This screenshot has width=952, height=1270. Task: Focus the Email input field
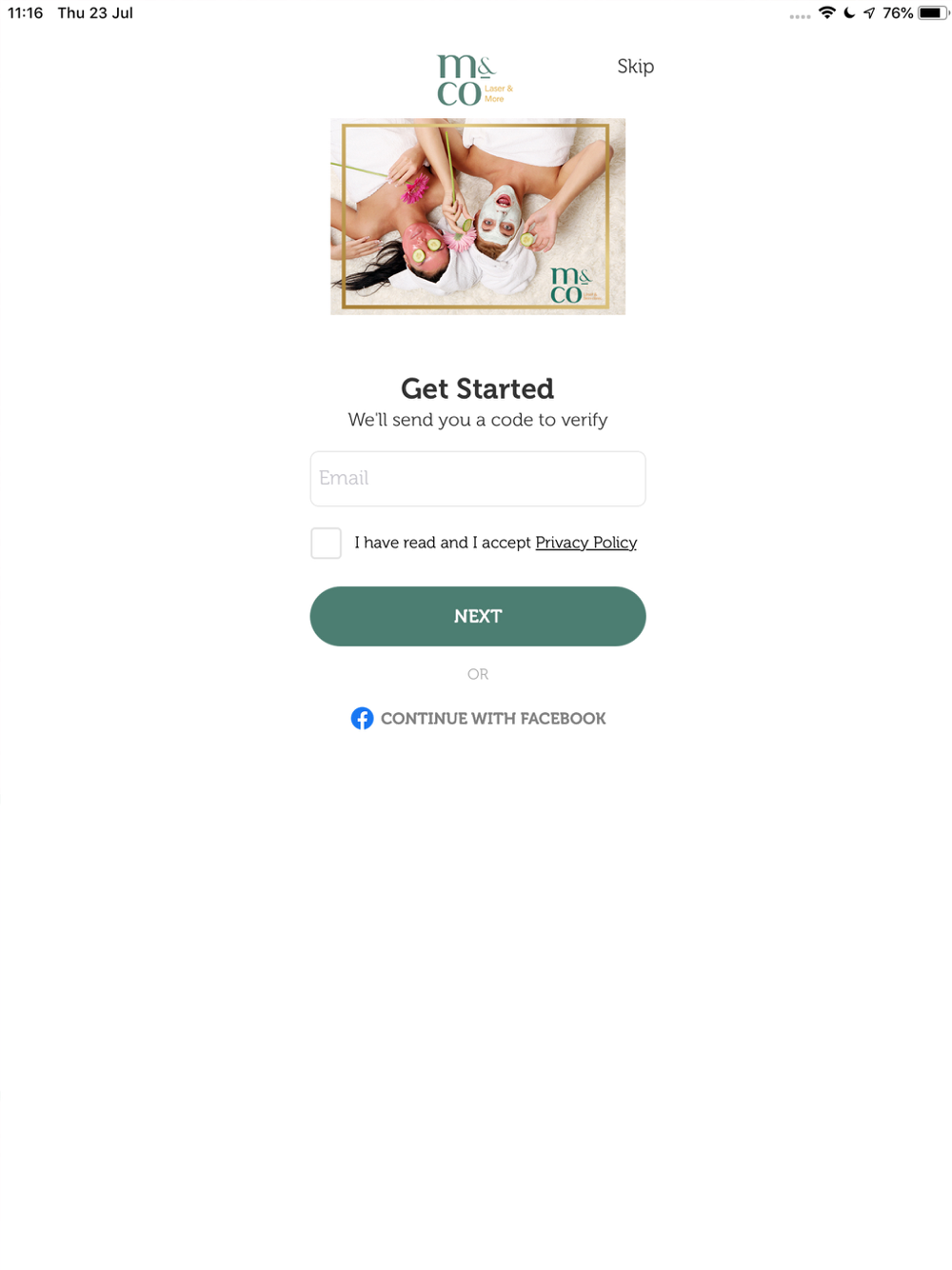click(x=478, y=479)
